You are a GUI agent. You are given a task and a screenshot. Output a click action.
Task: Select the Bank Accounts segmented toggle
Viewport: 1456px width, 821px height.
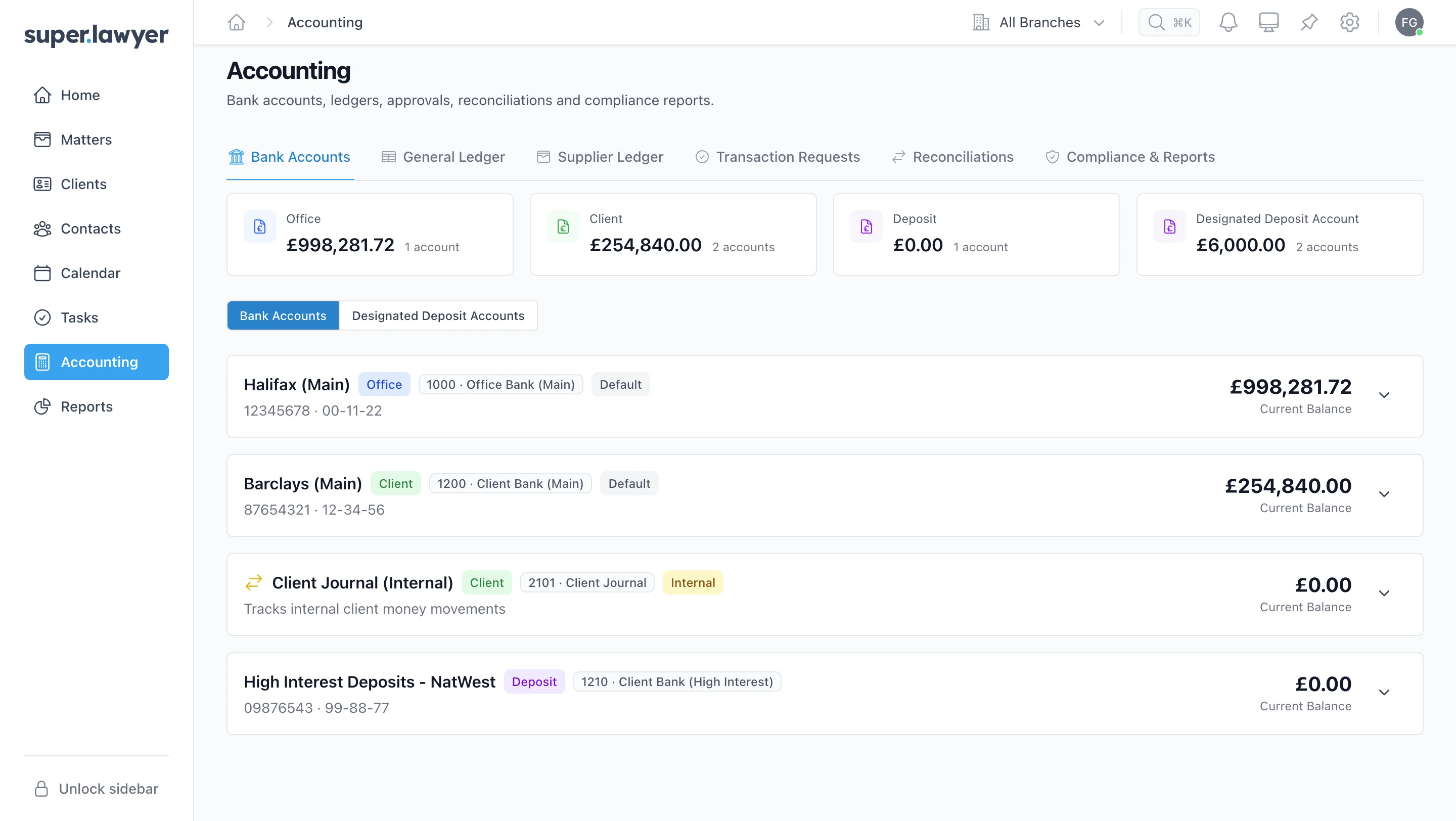(283, 315)
